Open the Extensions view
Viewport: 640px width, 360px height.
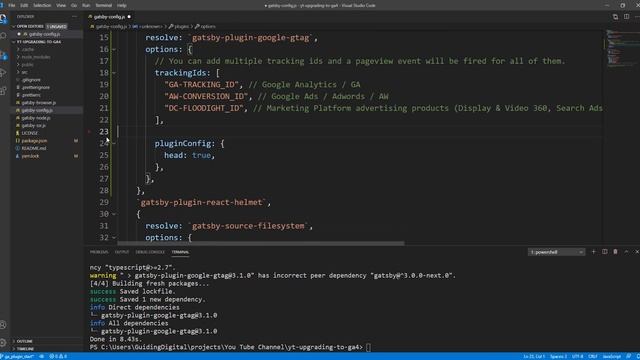coord(3,91)
